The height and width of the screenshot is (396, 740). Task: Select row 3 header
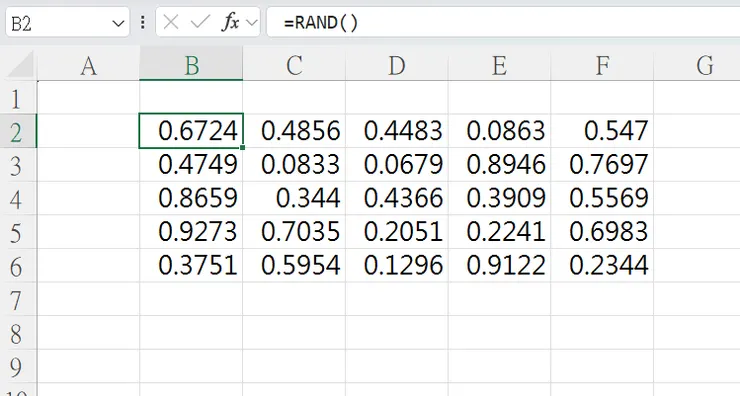click(18, 165)
